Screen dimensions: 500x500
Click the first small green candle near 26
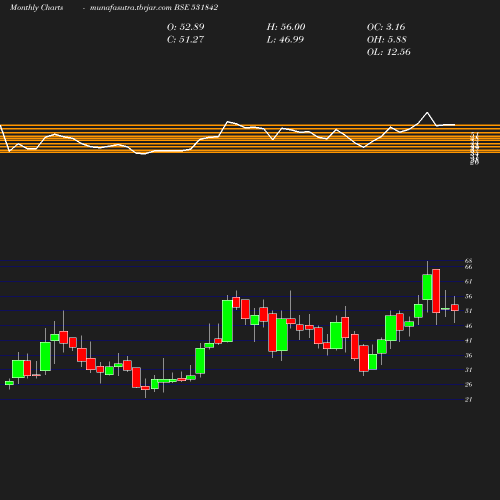[x=9, y=383]
